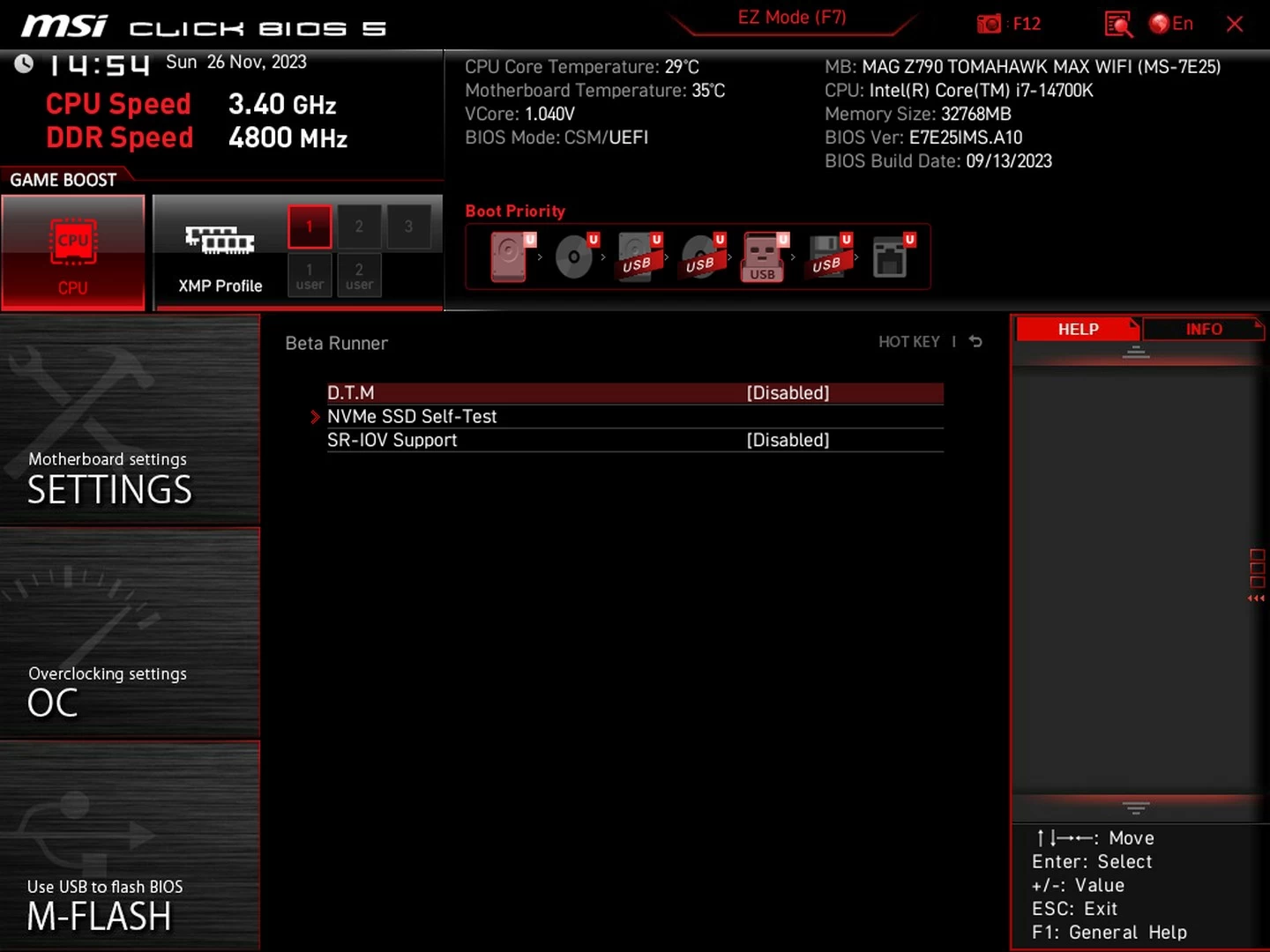The width and height of the screenshot is (1270, 952).
Task: Open M-FLASH to flash BIOS from USB
Action: click(x=130, y=846)
